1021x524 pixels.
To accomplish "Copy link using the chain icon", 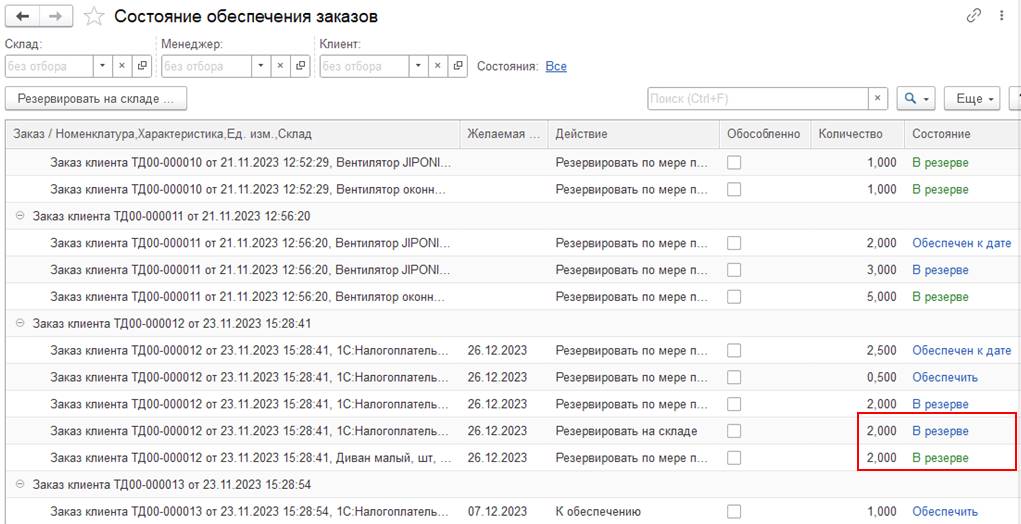I will point(973,16).
